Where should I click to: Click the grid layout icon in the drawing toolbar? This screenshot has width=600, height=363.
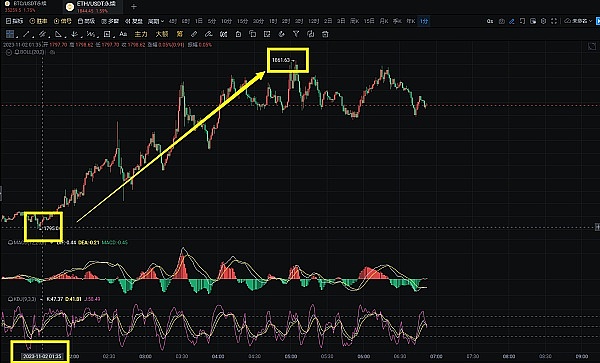pos(10,34)
